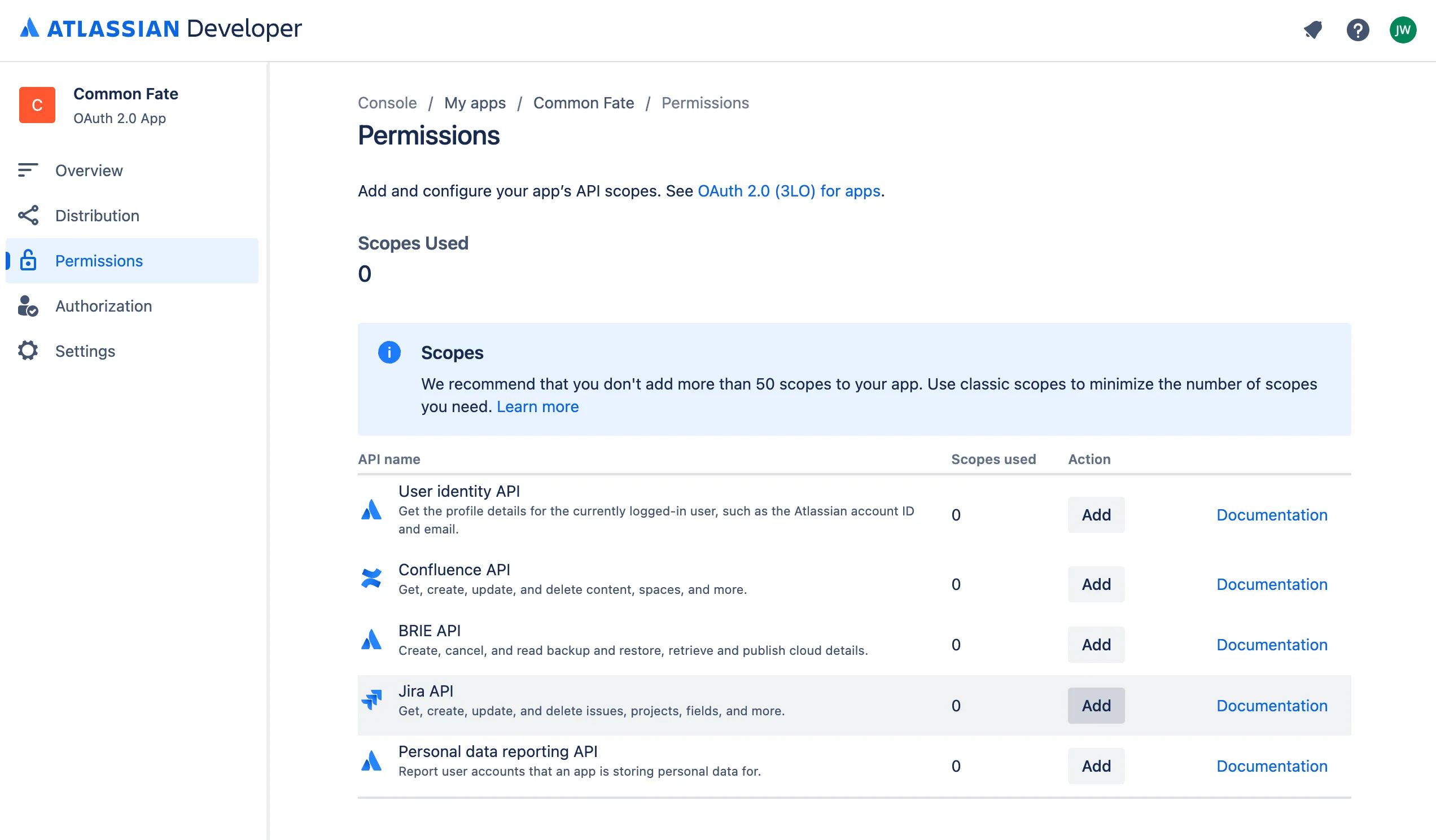Open the JW user avatar menu

click(x=1403, y=29)
